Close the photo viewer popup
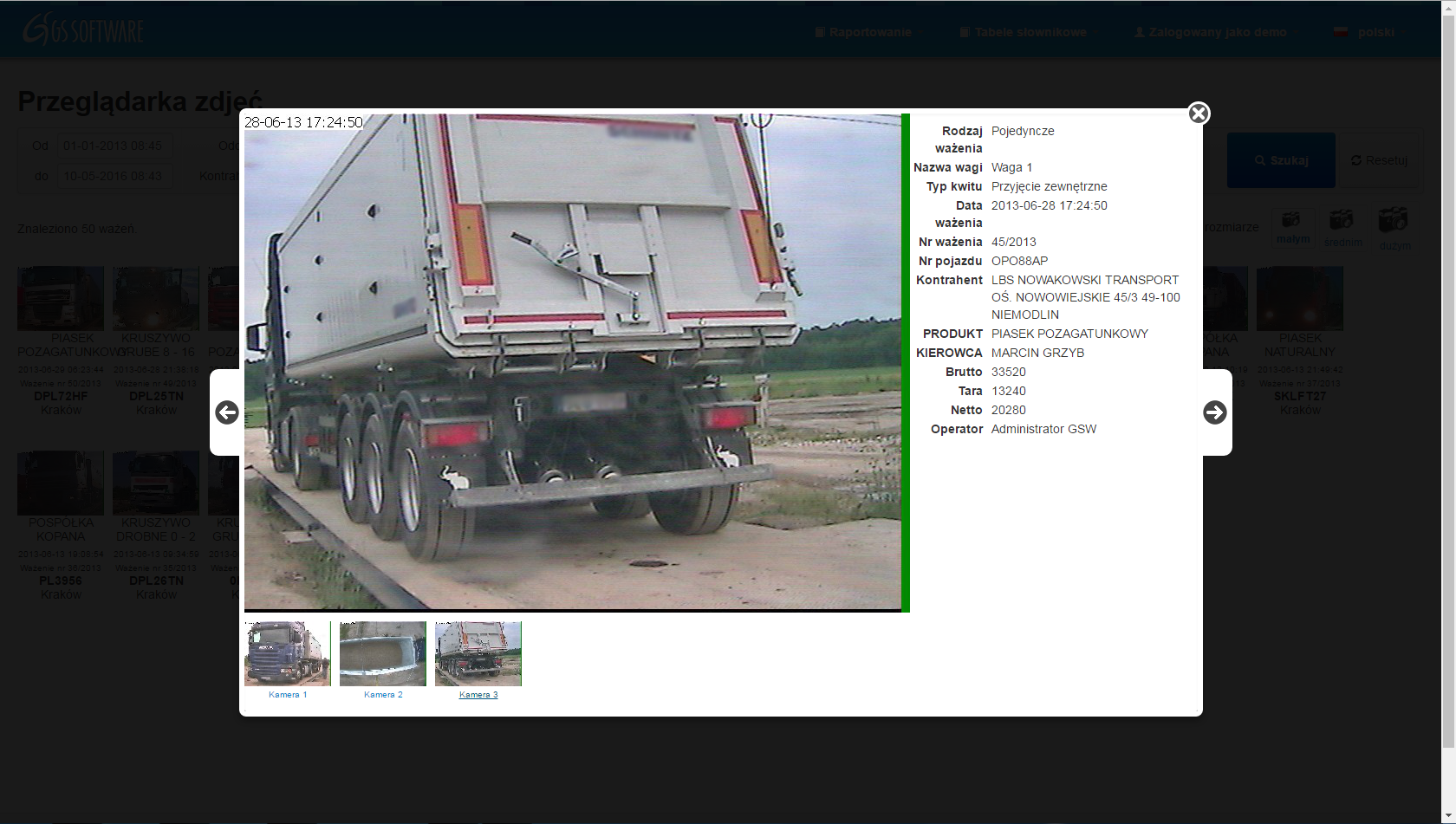Image resolution: width=1456 pixels, height=824 pixels. [1199, 114]
